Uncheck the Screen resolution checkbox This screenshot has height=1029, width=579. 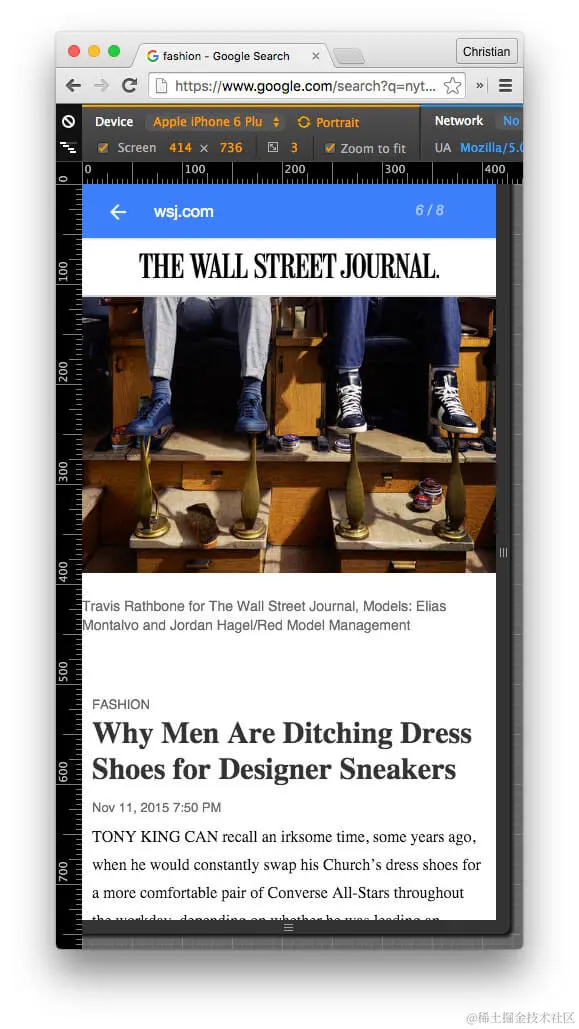point(103,148)
